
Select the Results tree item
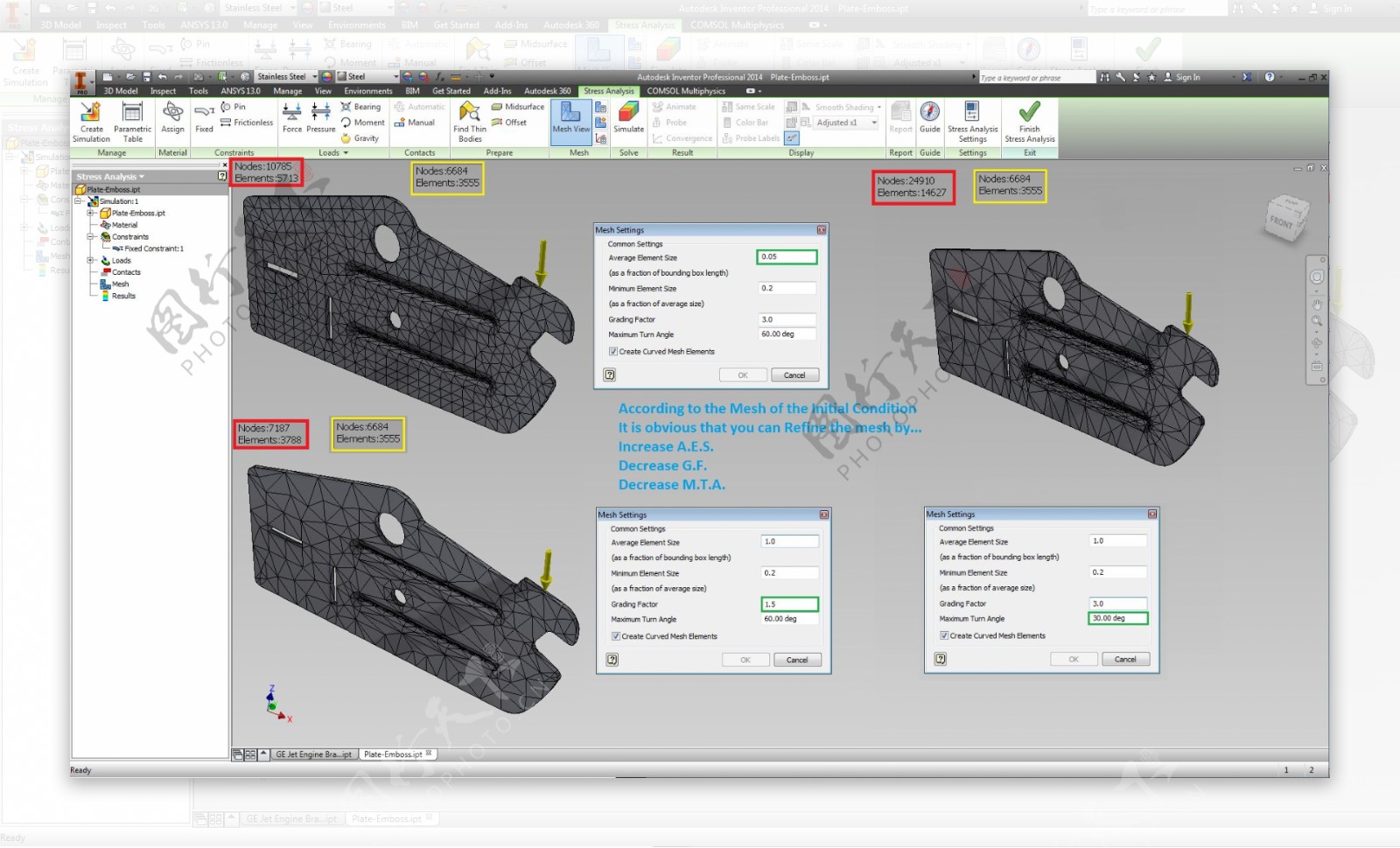118,296
